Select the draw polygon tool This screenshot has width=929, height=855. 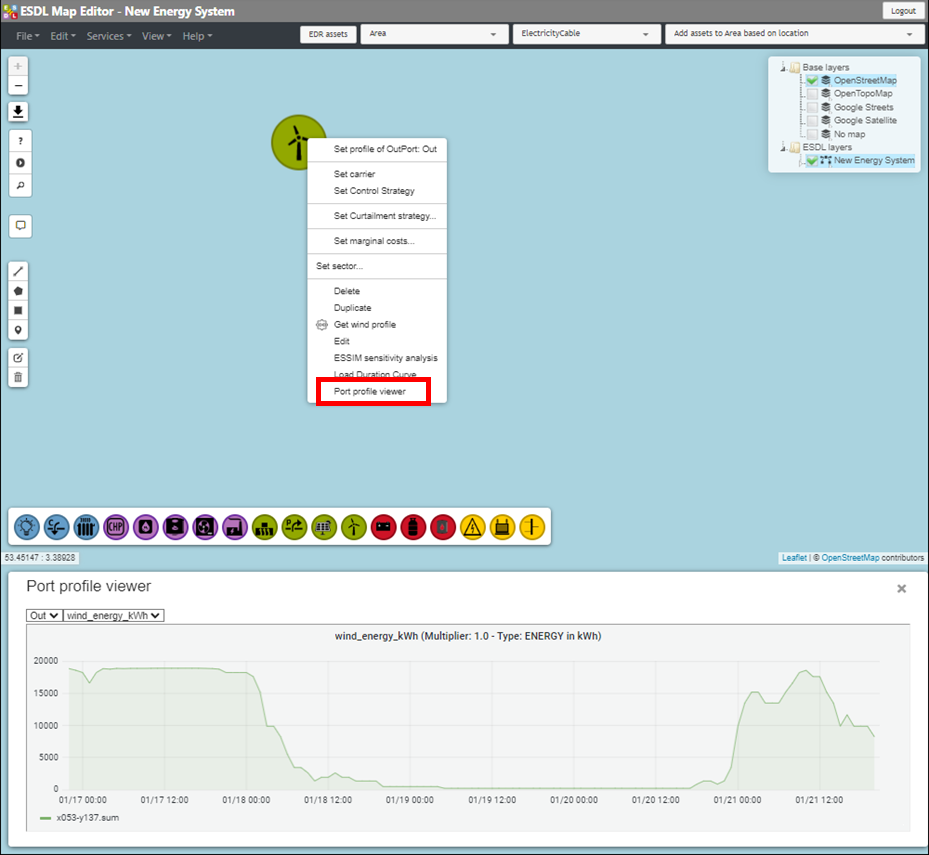[x=18, y=291]
